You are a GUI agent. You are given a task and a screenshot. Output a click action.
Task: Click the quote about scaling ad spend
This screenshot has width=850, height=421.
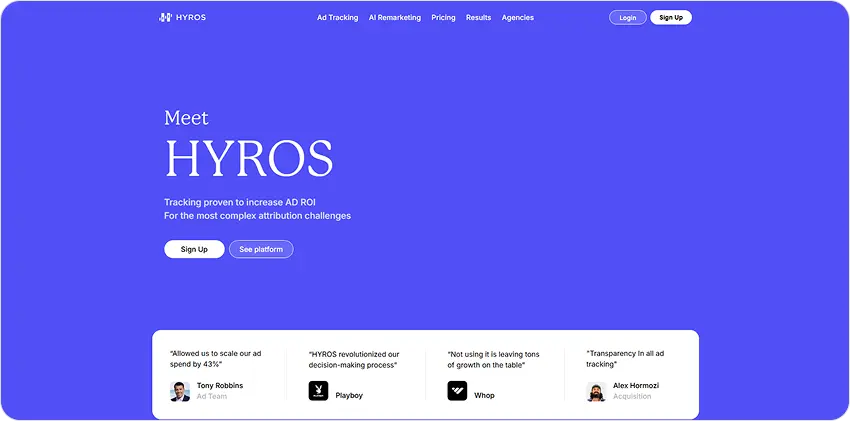coord(216,359)
